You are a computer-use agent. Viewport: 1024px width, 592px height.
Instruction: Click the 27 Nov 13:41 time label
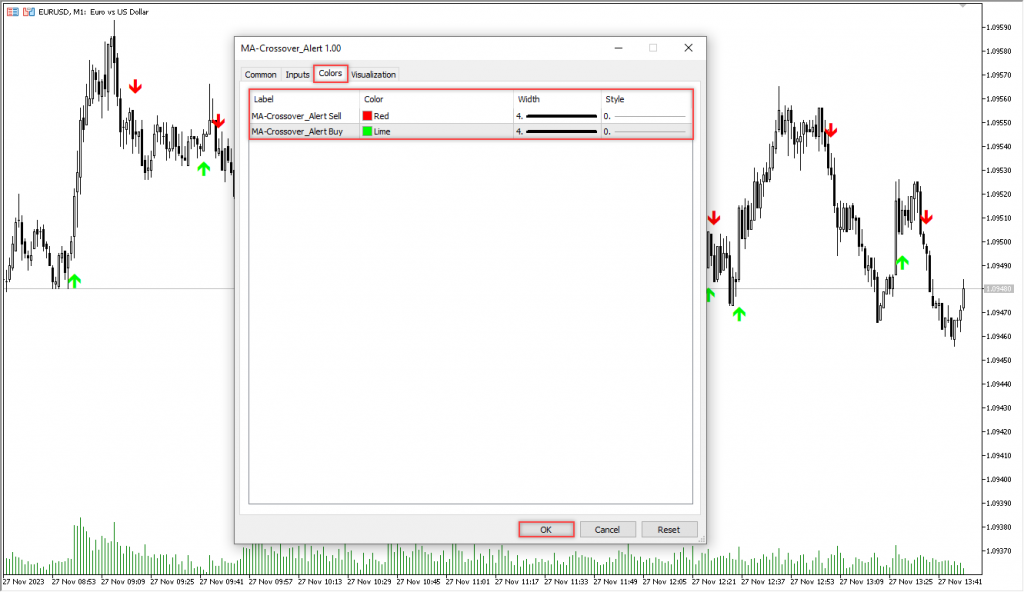tap(960, 581)
